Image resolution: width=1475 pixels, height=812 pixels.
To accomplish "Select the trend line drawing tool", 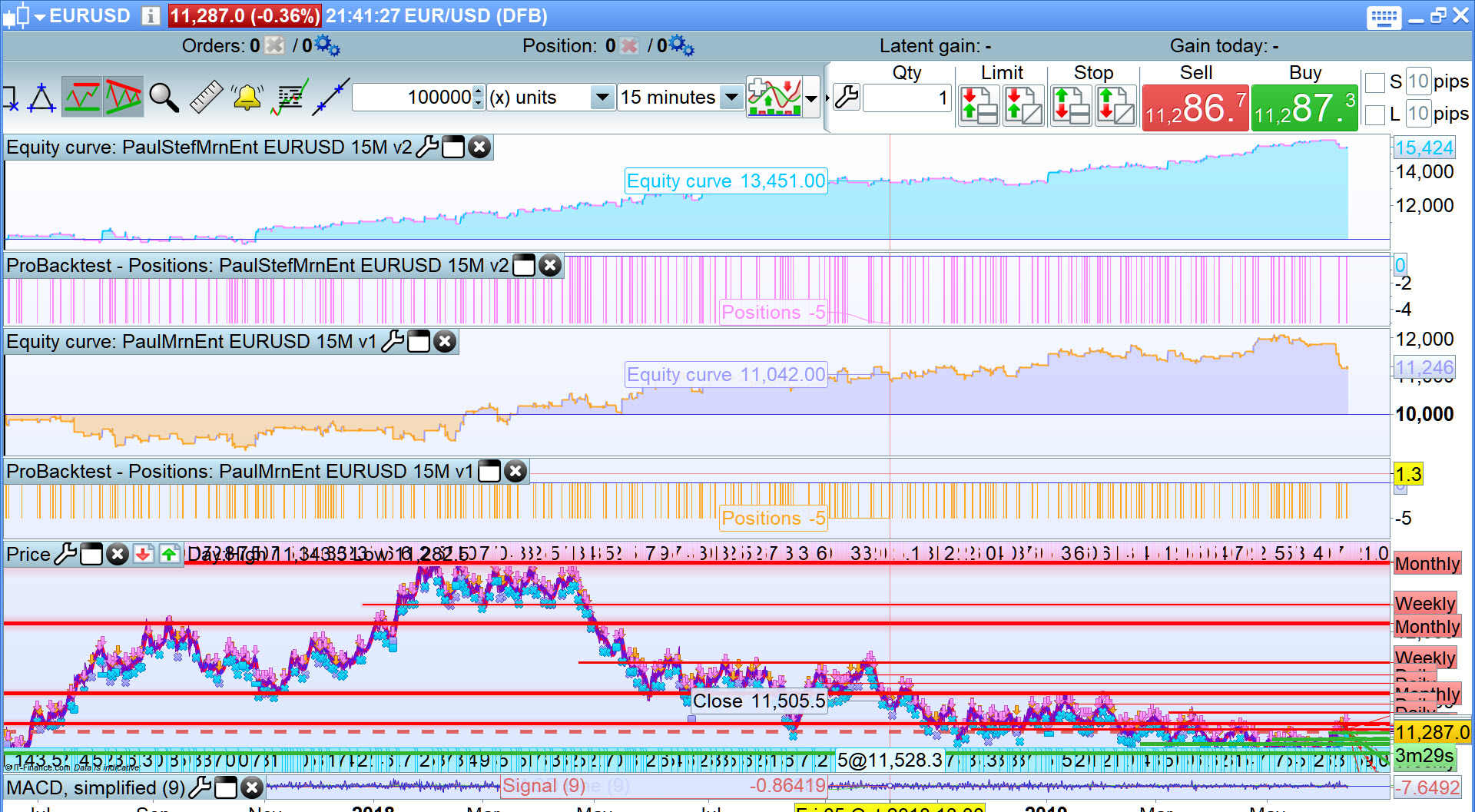I will click(331, 98).
